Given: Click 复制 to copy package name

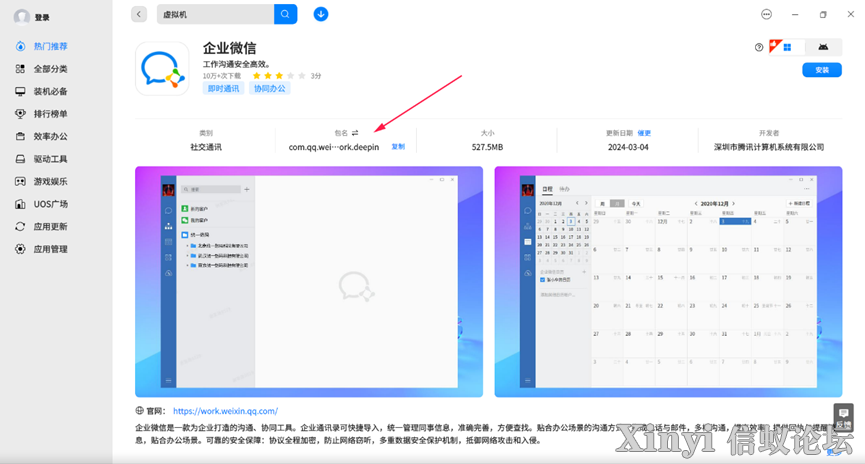Looking at the screenshot, I should pyautogui.click(x=398, y=147).
